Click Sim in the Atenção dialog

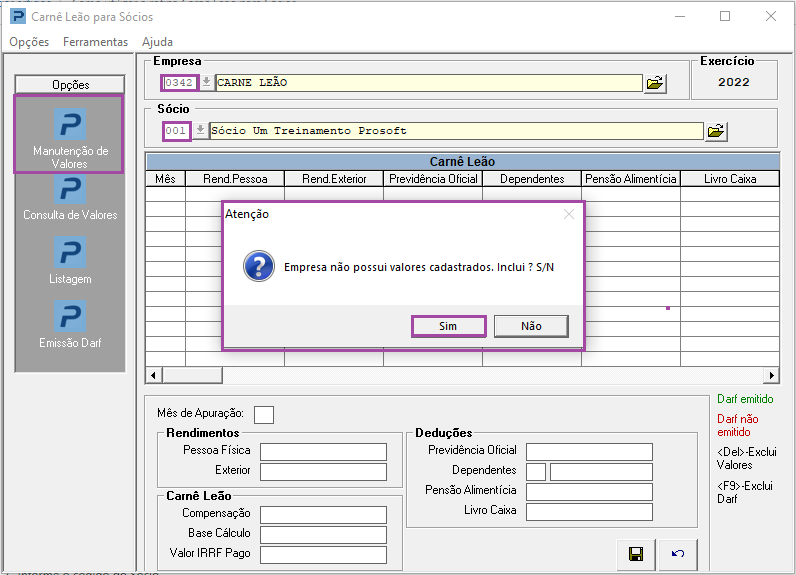[x=448, y=326]
